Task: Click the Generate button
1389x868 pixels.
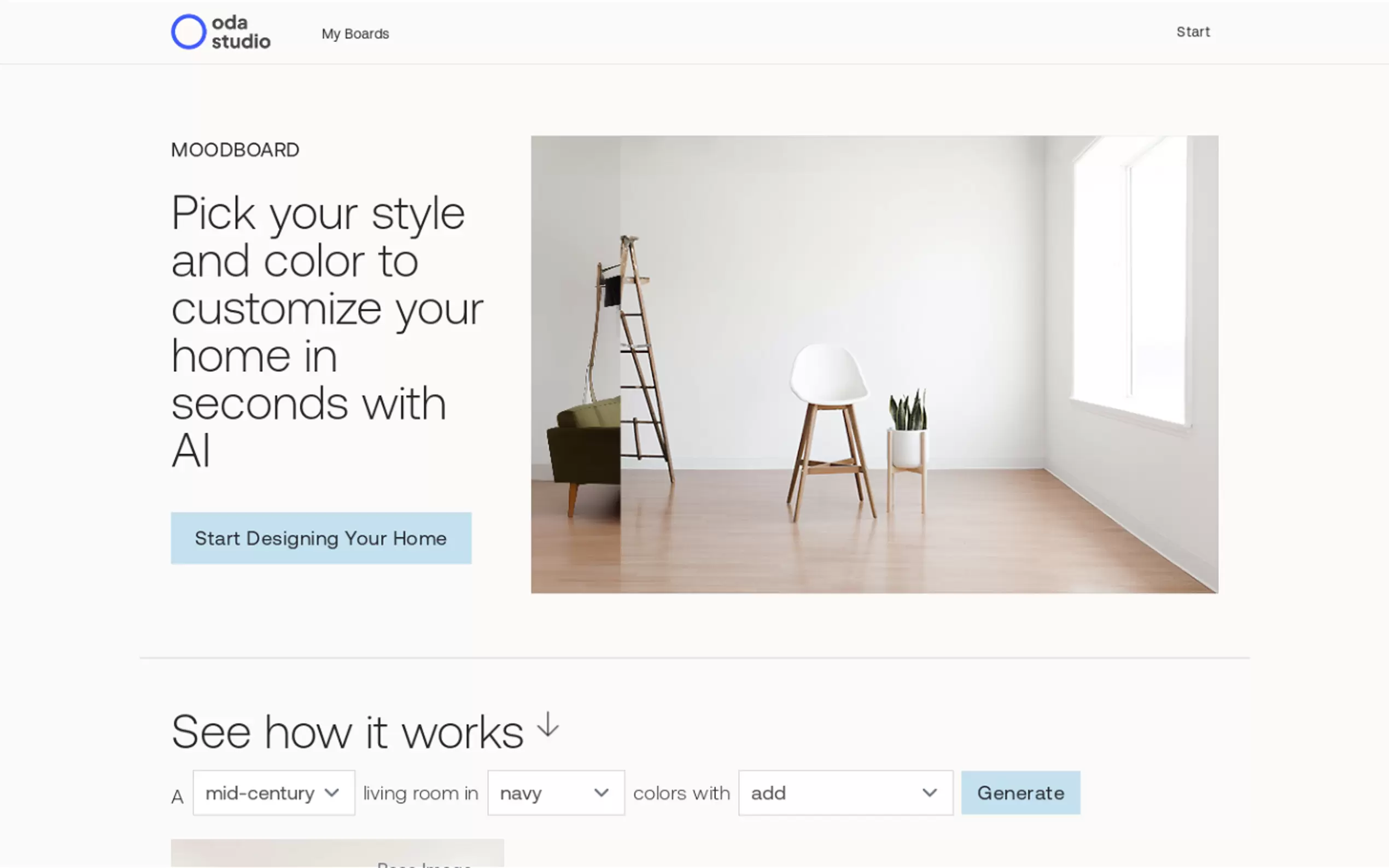Action: point(1020,793)
